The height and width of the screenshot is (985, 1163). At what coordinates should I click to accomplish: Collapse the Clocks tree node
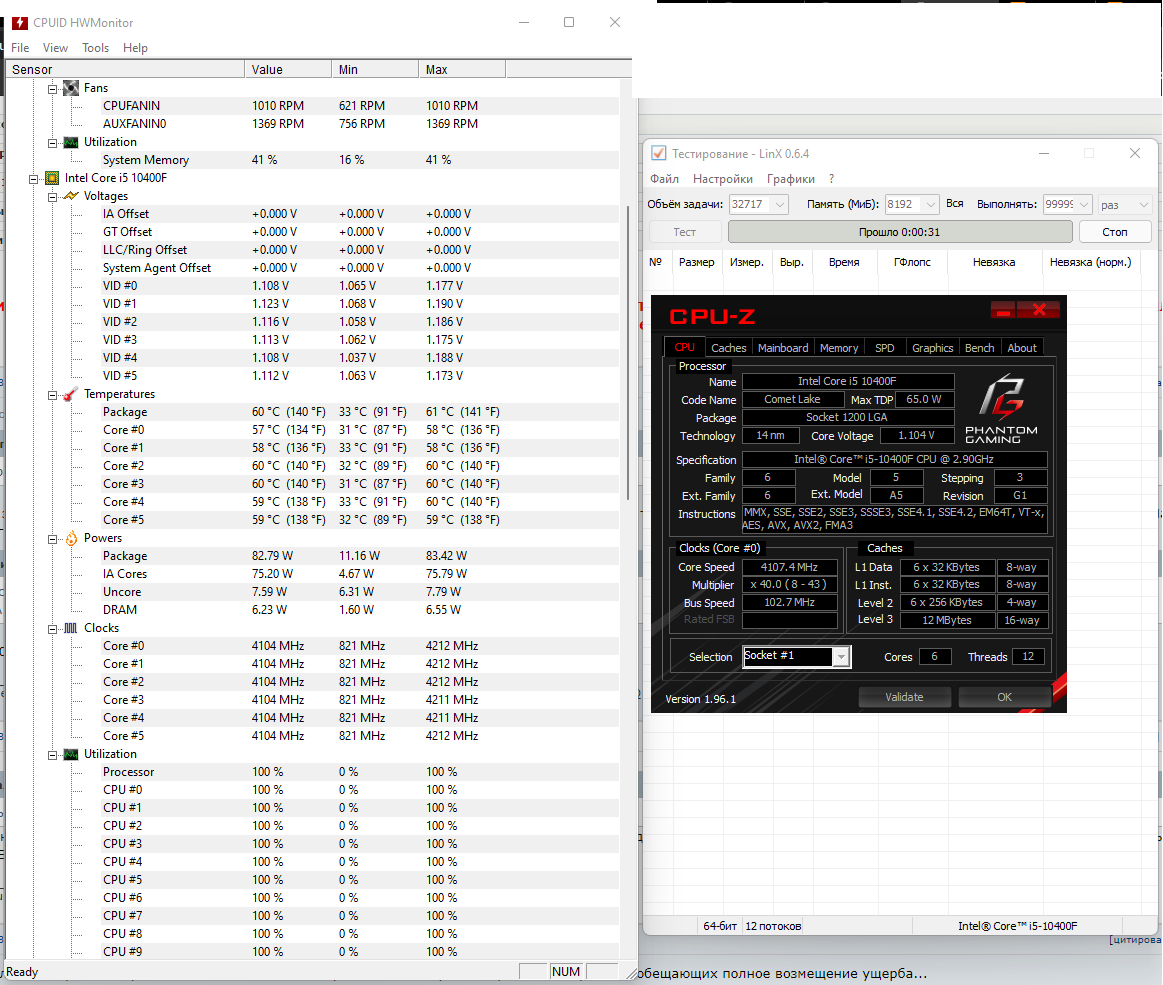coord(53,628)
